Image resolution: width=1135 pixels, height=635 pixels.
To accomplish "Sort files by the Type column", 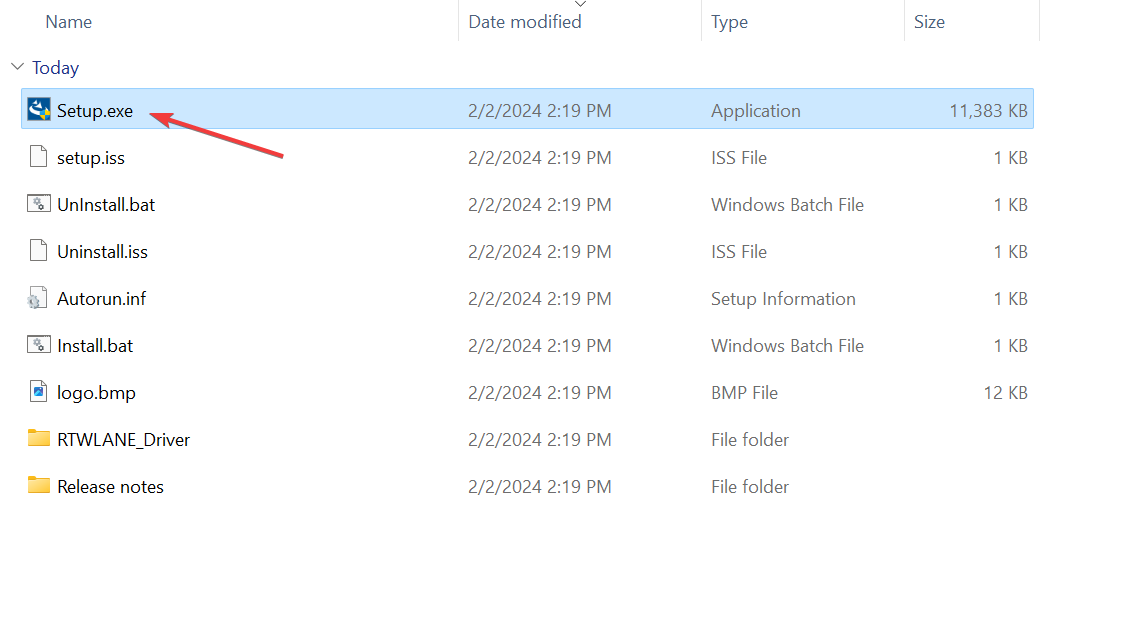I will click(x=729, y=21).
